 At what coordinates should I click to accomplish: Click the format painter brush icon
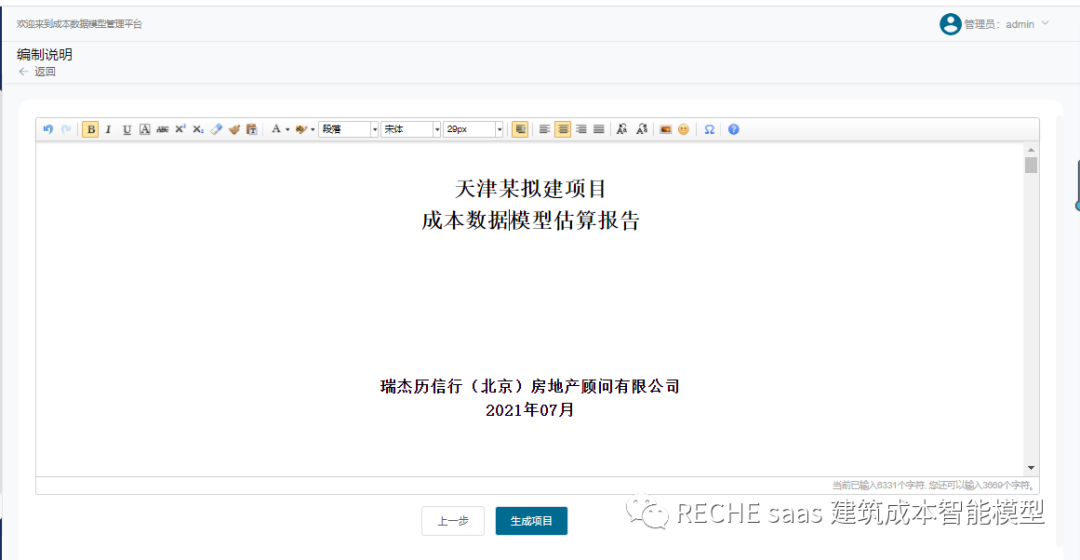(234, 129)
